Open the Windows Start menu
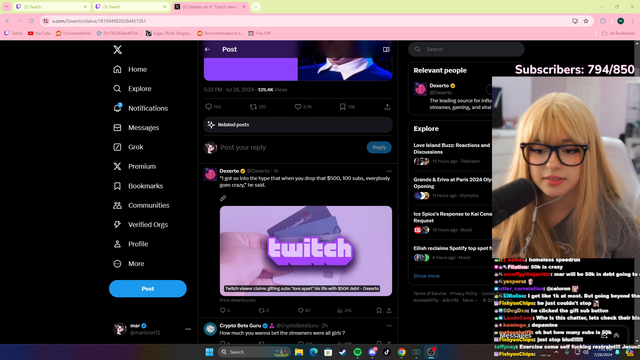The image size is (640, 360). [x=209, y=352]
